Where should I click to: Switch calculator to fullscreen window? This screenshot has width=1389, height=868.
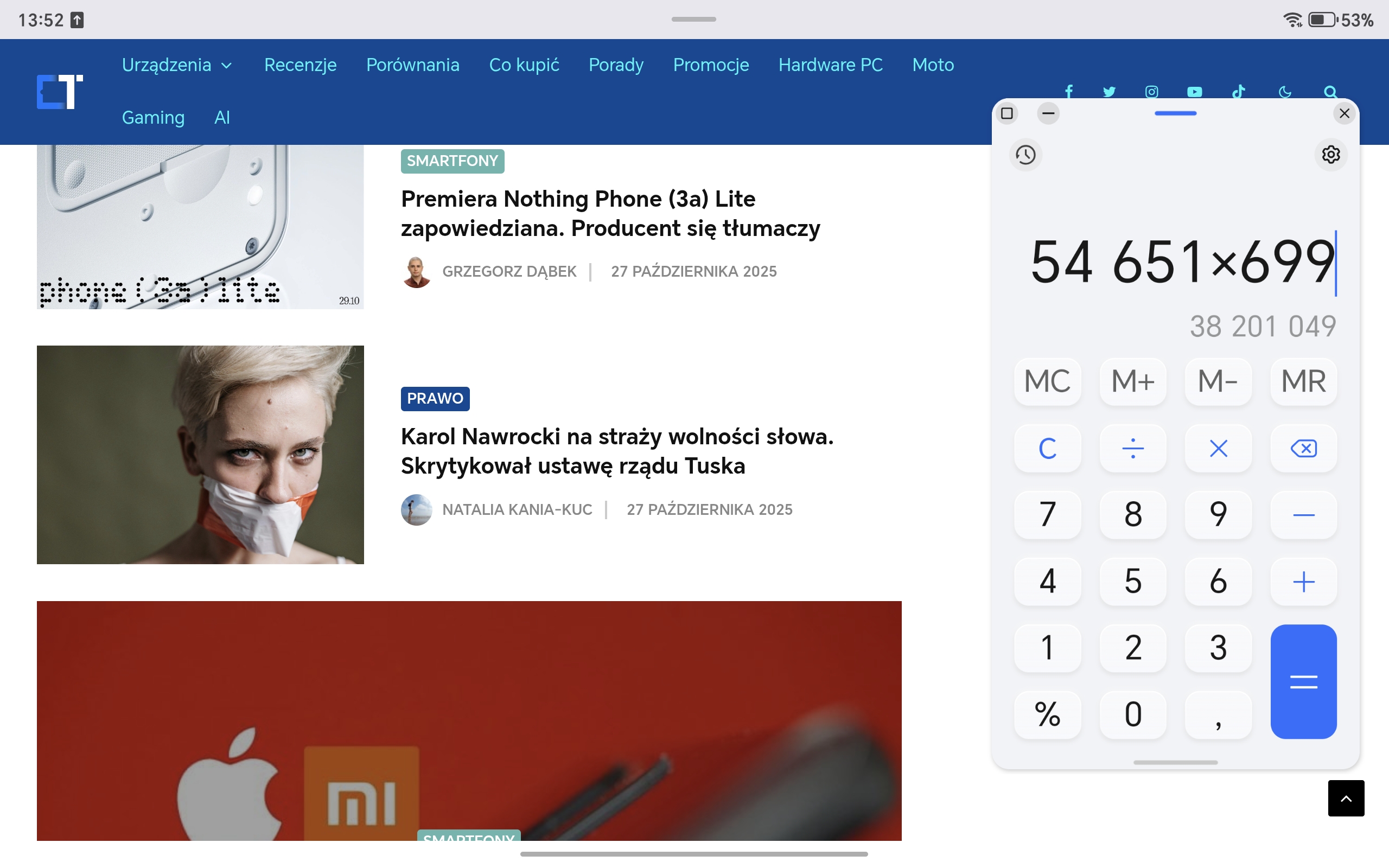pyautogui.click(x=1006, y=113)
